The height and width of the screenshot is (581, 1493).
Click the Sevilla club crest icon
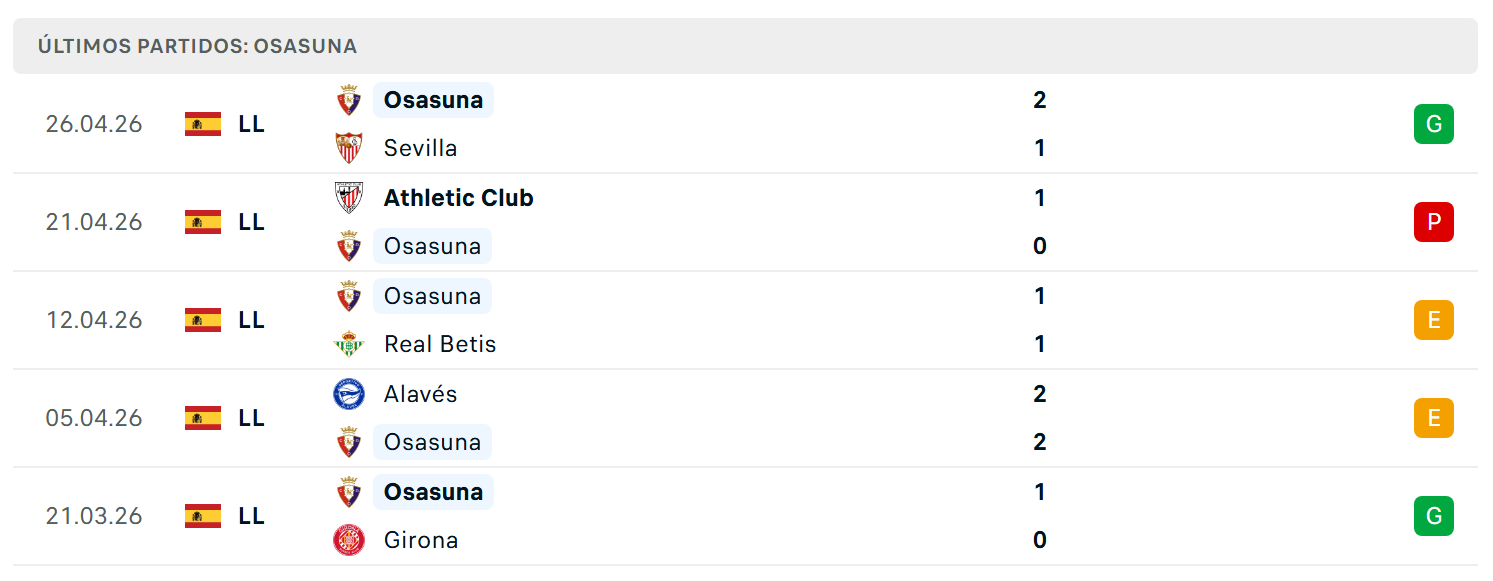tap(348, 148)
